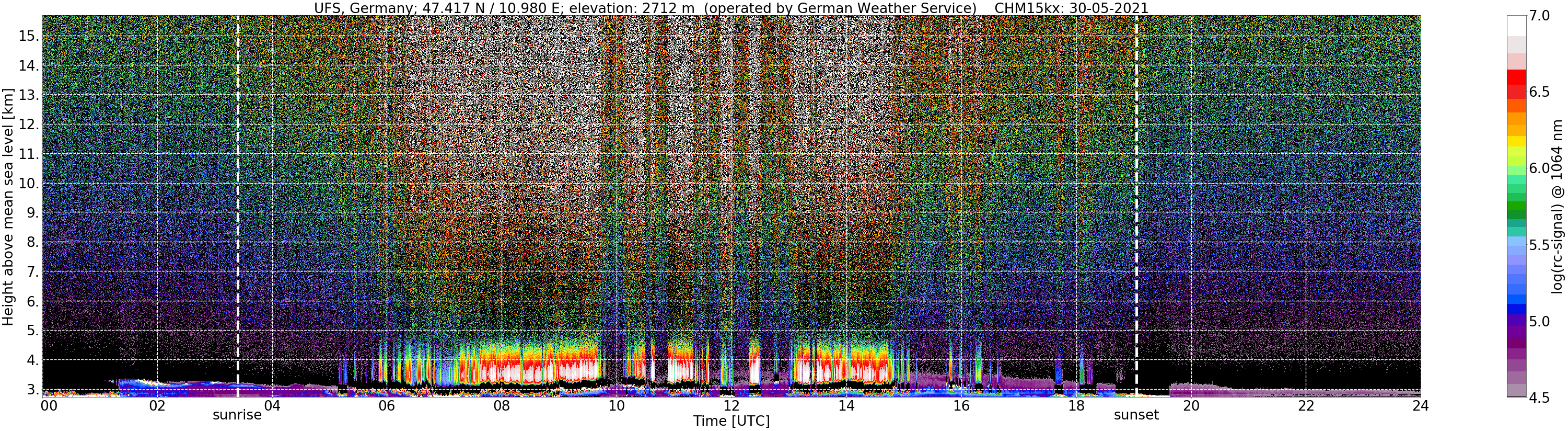Click the 4.5 value on the colorbar
This screenshot has width=1568, height=431.
[x=1539, y=397]
